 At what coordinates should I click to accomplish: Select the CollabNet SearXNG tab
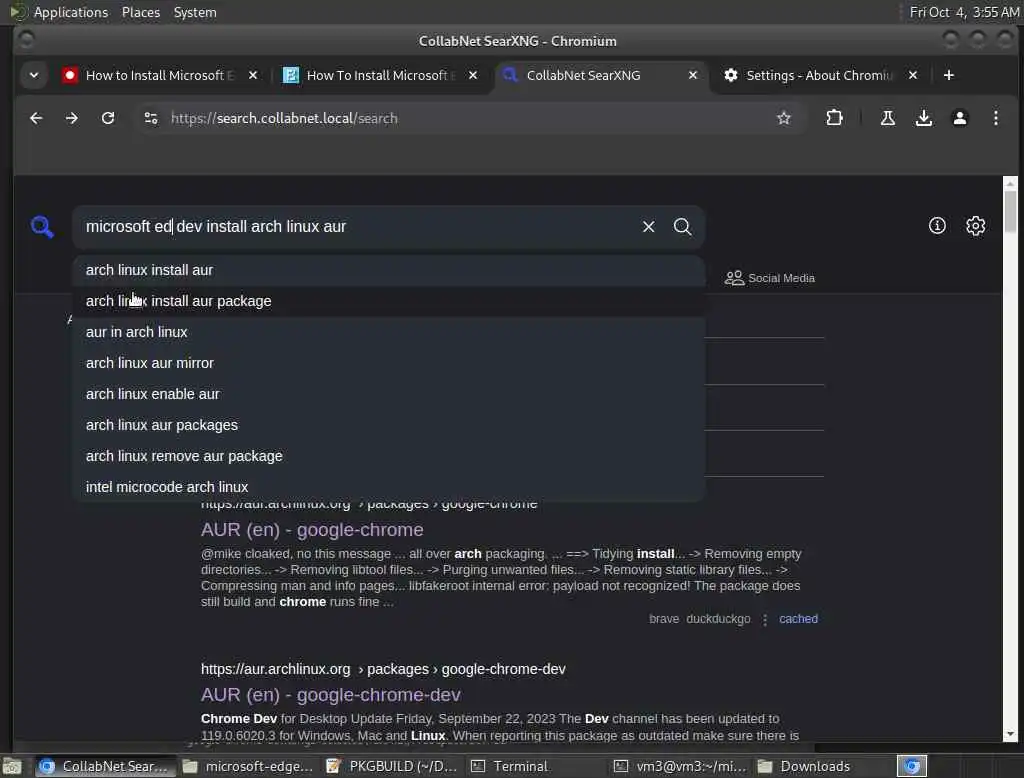tap(583, 75)
